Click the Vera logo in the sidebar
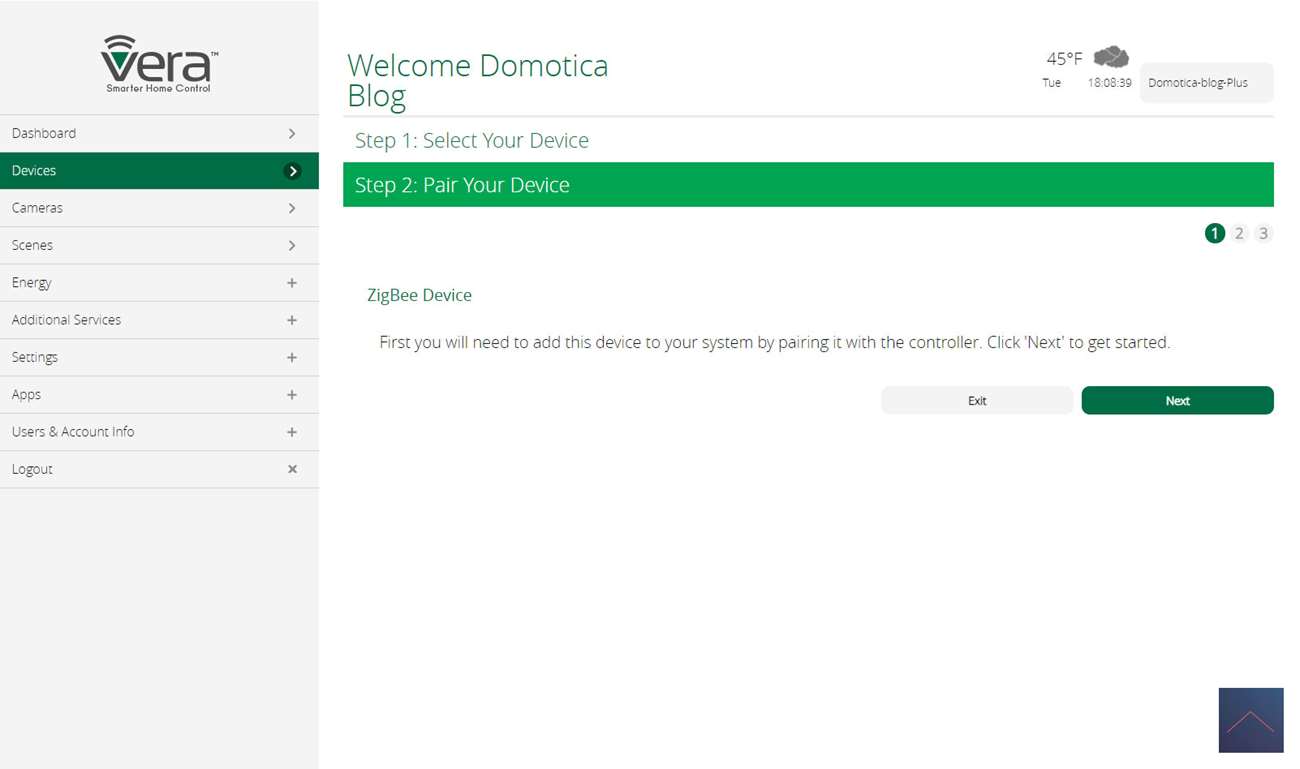 [159, 63]
